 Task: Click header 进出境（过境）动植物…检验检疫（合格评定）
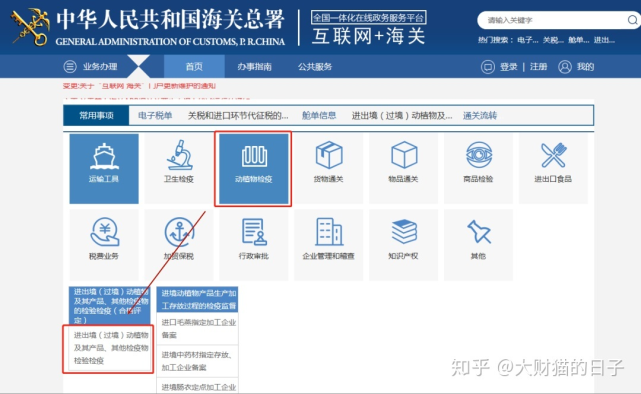110,306
